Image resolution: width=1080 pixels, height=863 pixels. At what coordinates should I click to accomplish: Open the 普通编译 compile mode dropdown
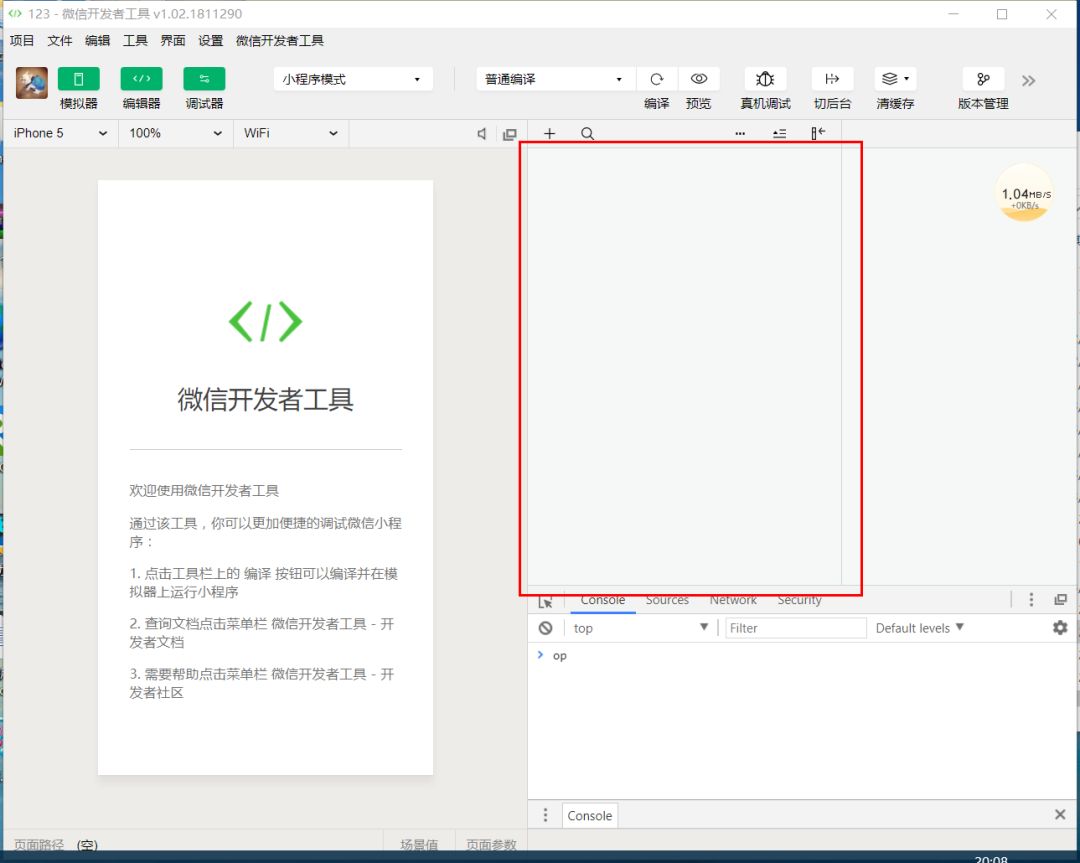pos(555,79)
